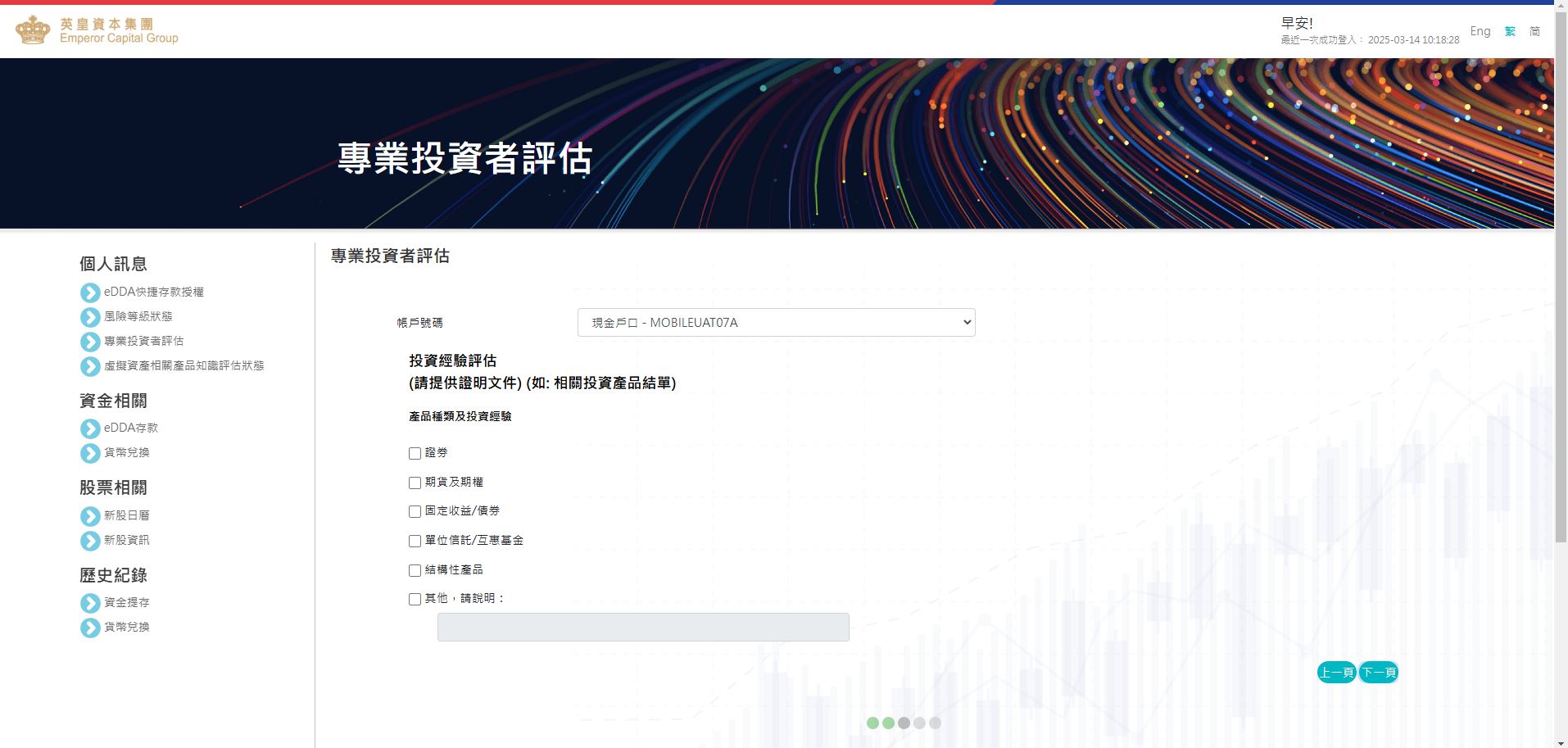The image size is (1568, 748).
Task: Tick the 證券 checkbox
Action: tap(415, 453)
